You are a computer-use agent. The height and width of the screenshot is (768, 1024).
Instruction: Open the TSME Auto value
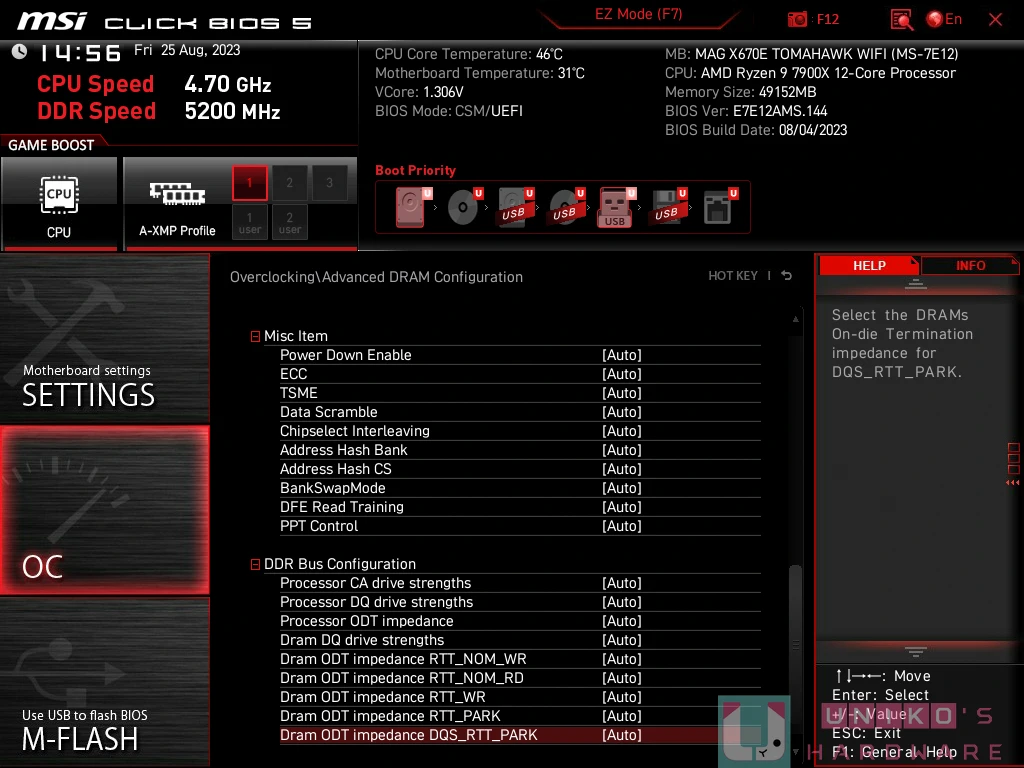[x=622, y=393]
